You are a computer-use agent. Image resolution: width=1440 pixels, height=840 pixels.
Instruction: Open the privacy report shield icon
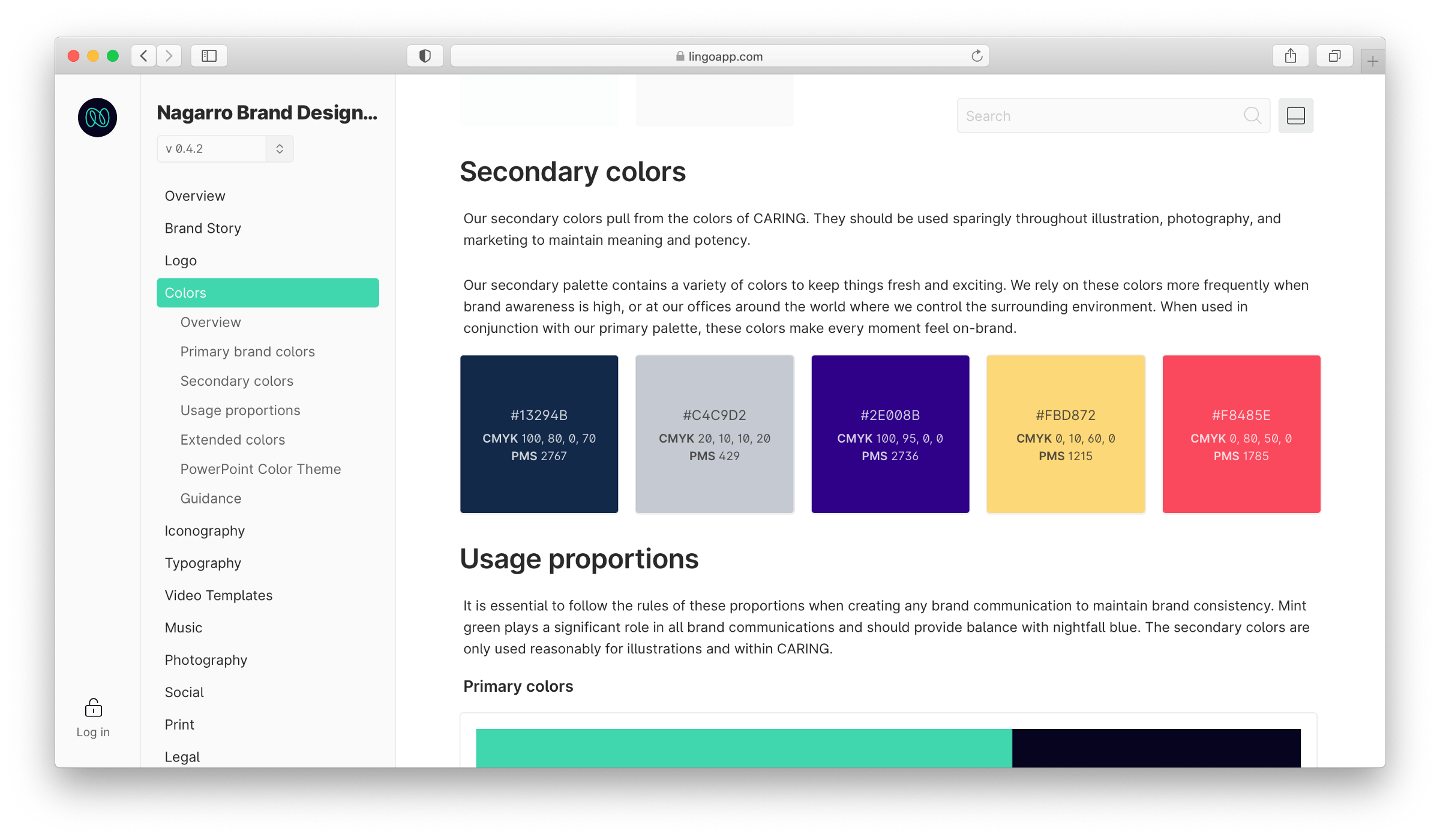pos(425,55)
